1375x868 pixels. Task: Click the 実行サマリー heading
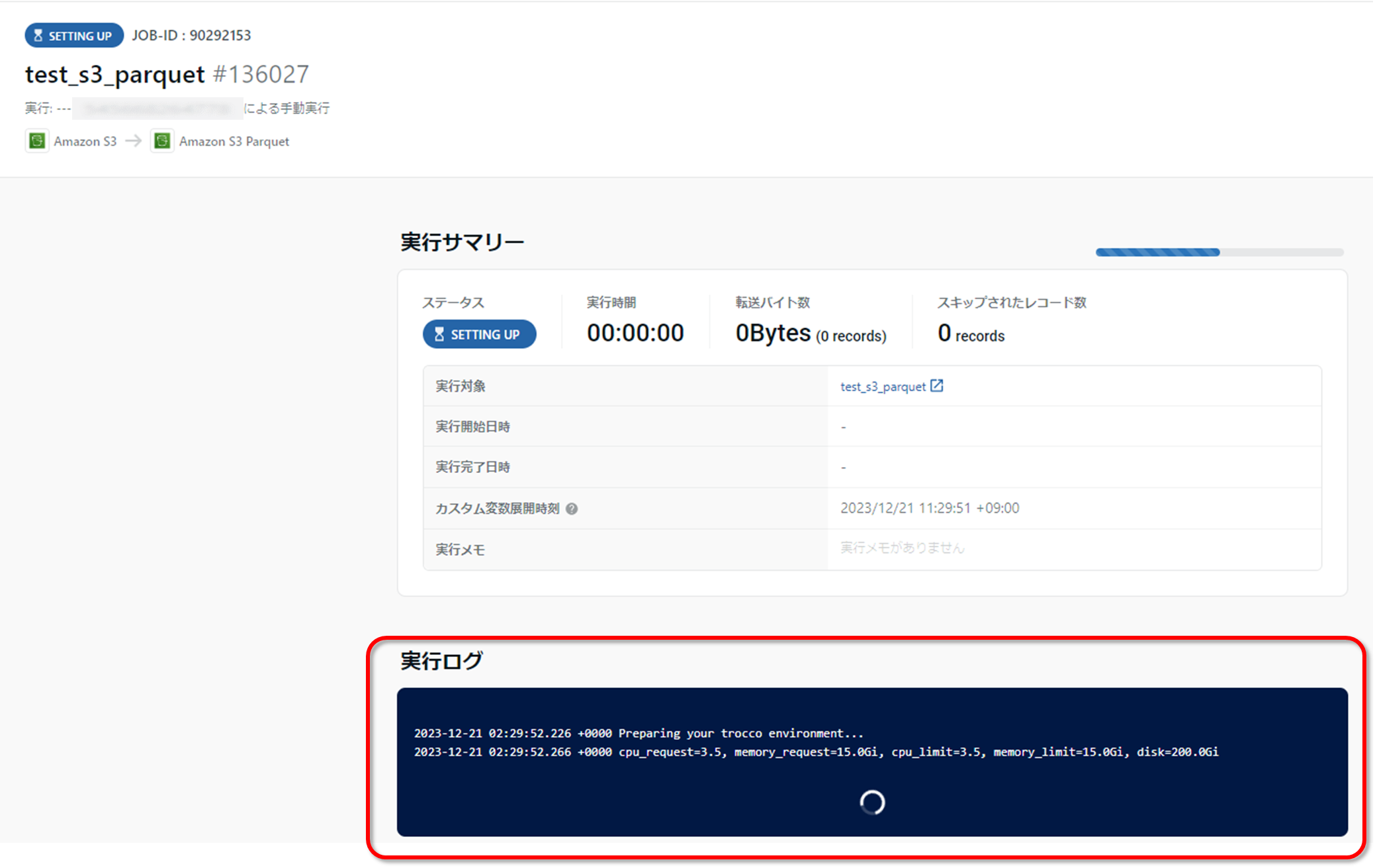(x=462, y=242)
